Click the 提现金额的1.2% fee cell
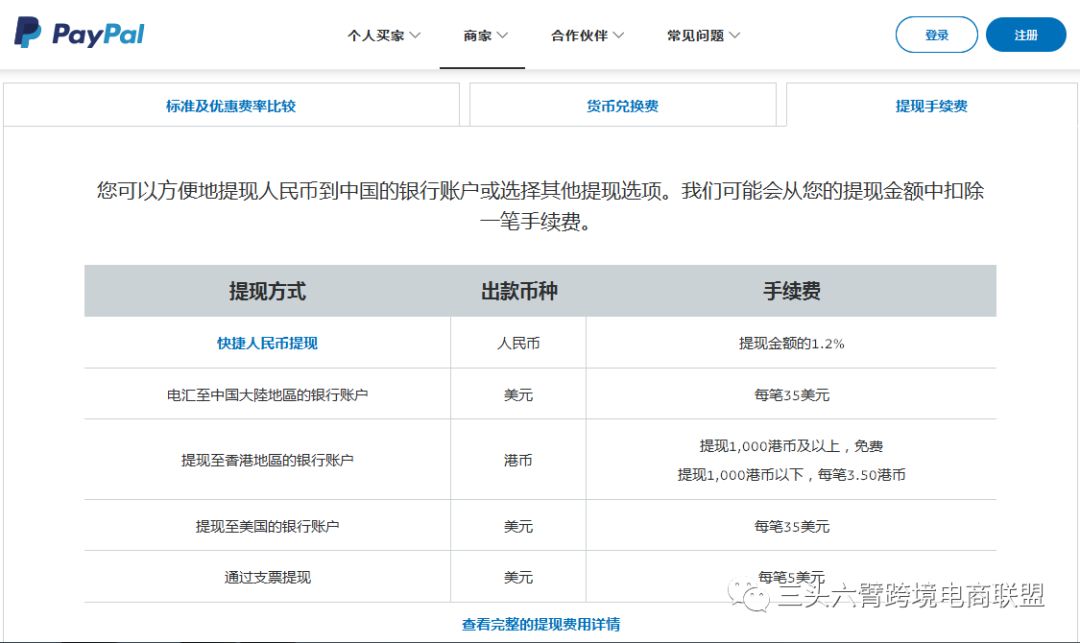This screenshot has height=643, width=1080. pos(791,343)
